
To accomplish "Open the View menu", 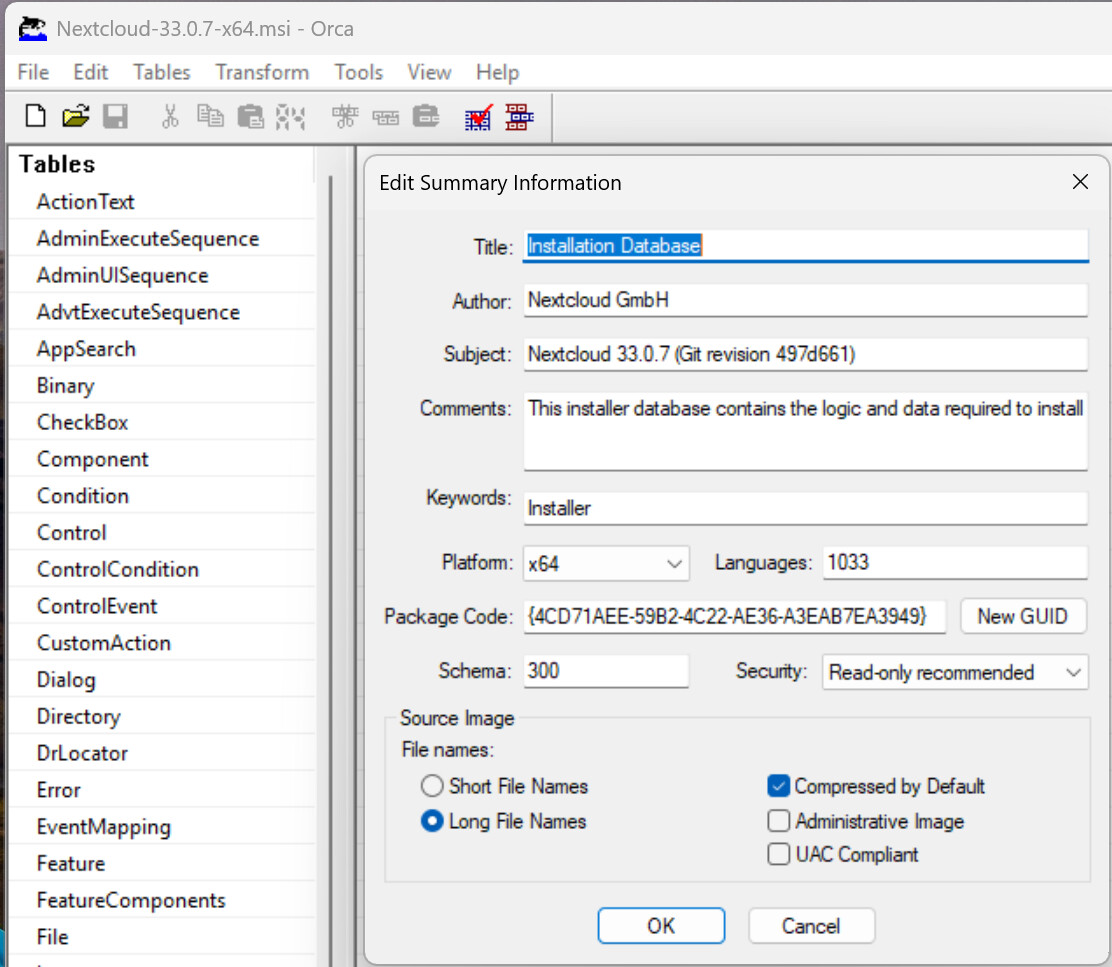I will pyautogui.click(x=429, y=72).
